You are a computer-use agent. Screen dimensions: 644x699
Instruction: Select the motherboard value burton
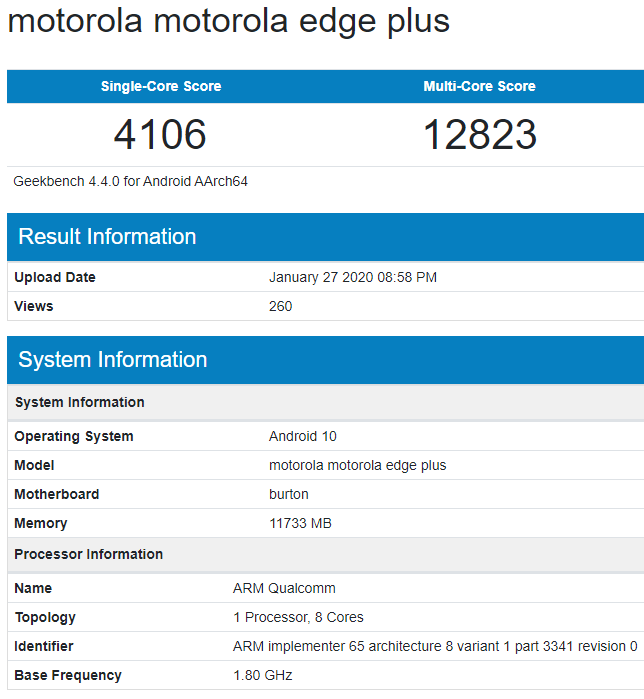(288, 494)
